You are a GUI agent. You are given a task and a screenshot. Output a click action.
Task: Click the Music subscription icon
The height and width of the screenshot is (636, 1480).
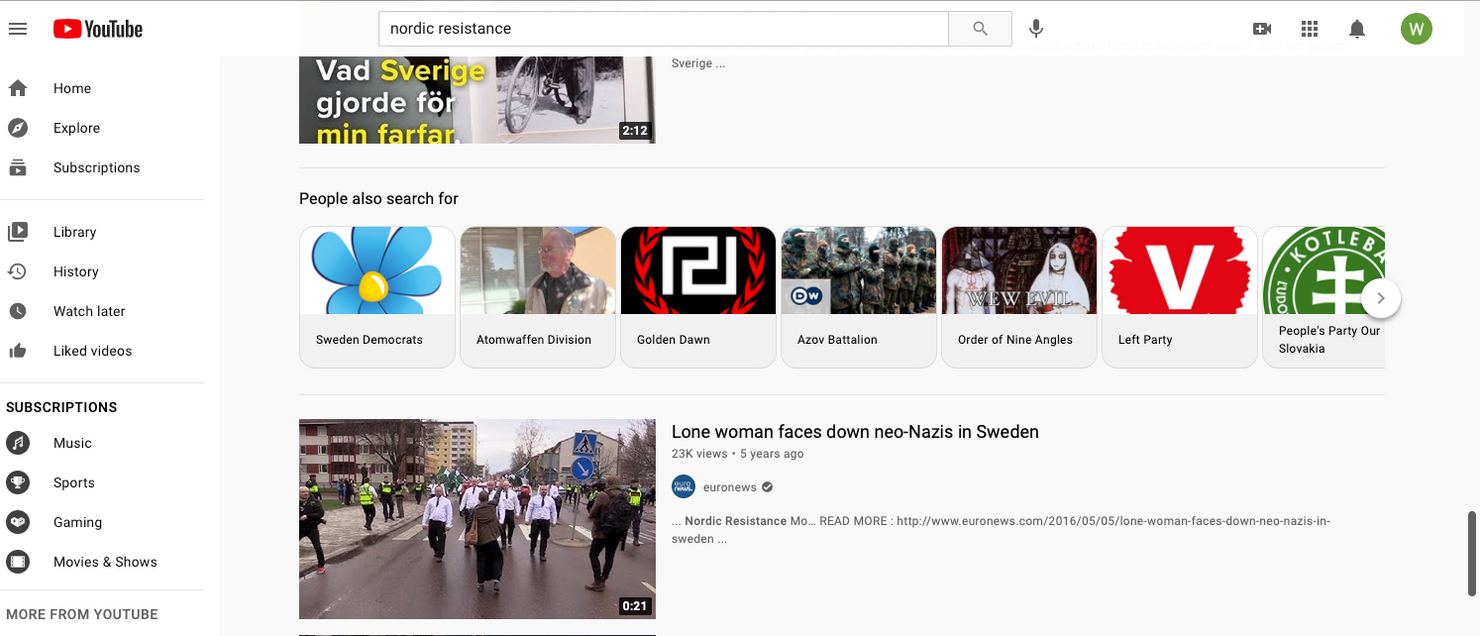17,443
